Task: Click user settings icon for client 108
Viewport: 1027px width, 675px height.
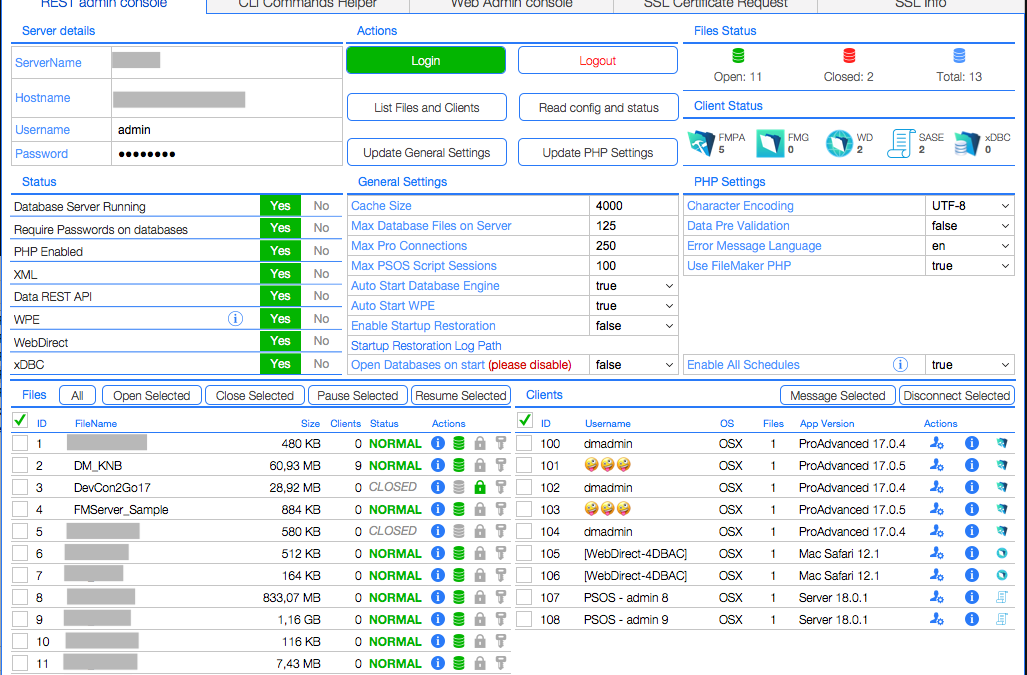Action: pos(937,619)
